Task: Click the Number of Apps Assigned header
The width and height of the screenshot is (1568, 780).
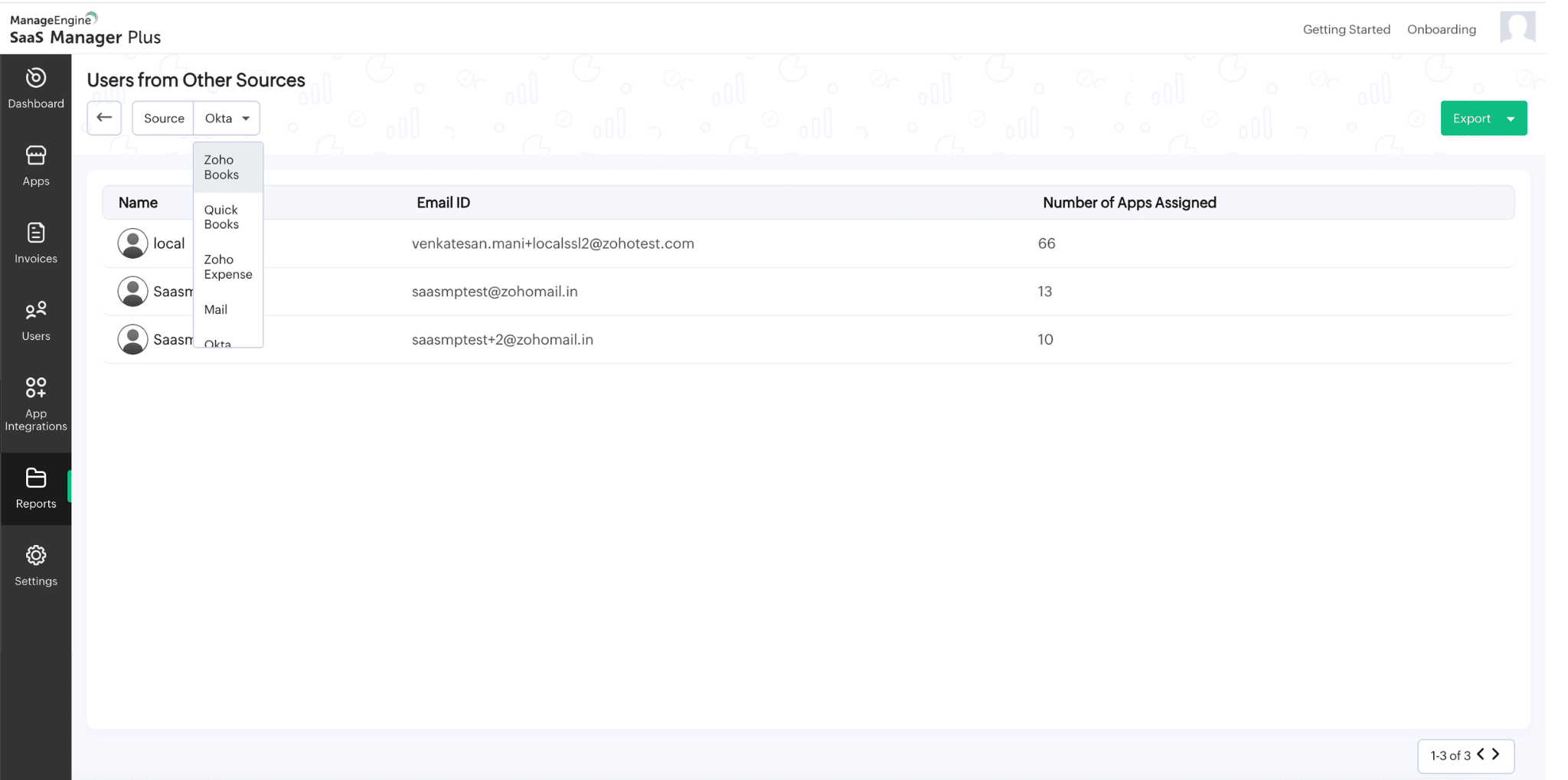Action: click(1129, 203)
